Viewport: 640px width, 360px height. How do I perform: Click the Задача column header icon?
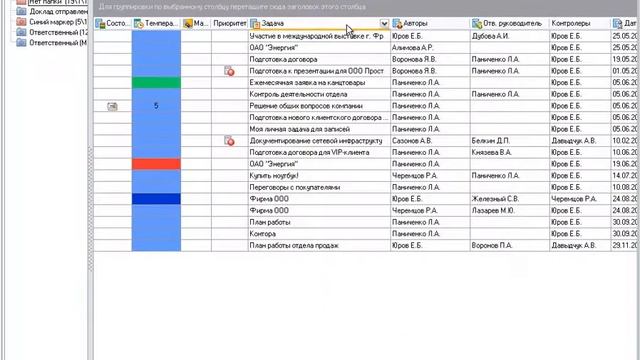(x=255, y=24)
